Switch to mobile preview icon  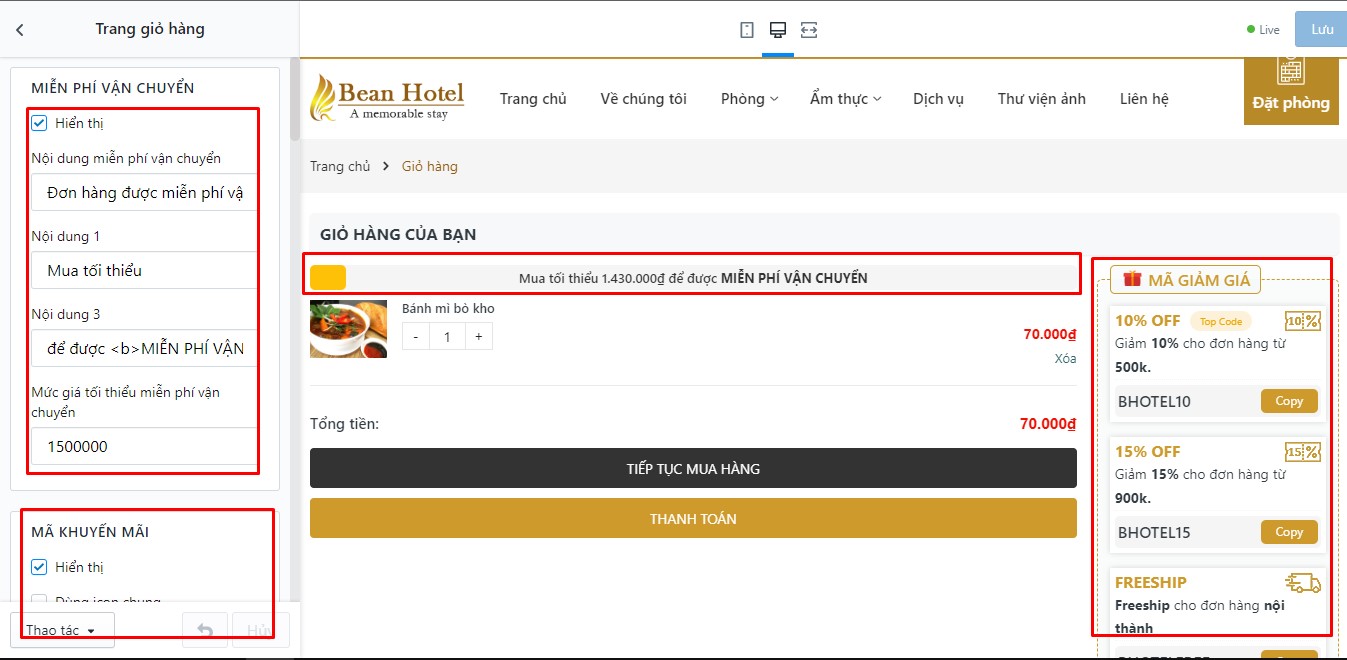click(x=746, y=30)
